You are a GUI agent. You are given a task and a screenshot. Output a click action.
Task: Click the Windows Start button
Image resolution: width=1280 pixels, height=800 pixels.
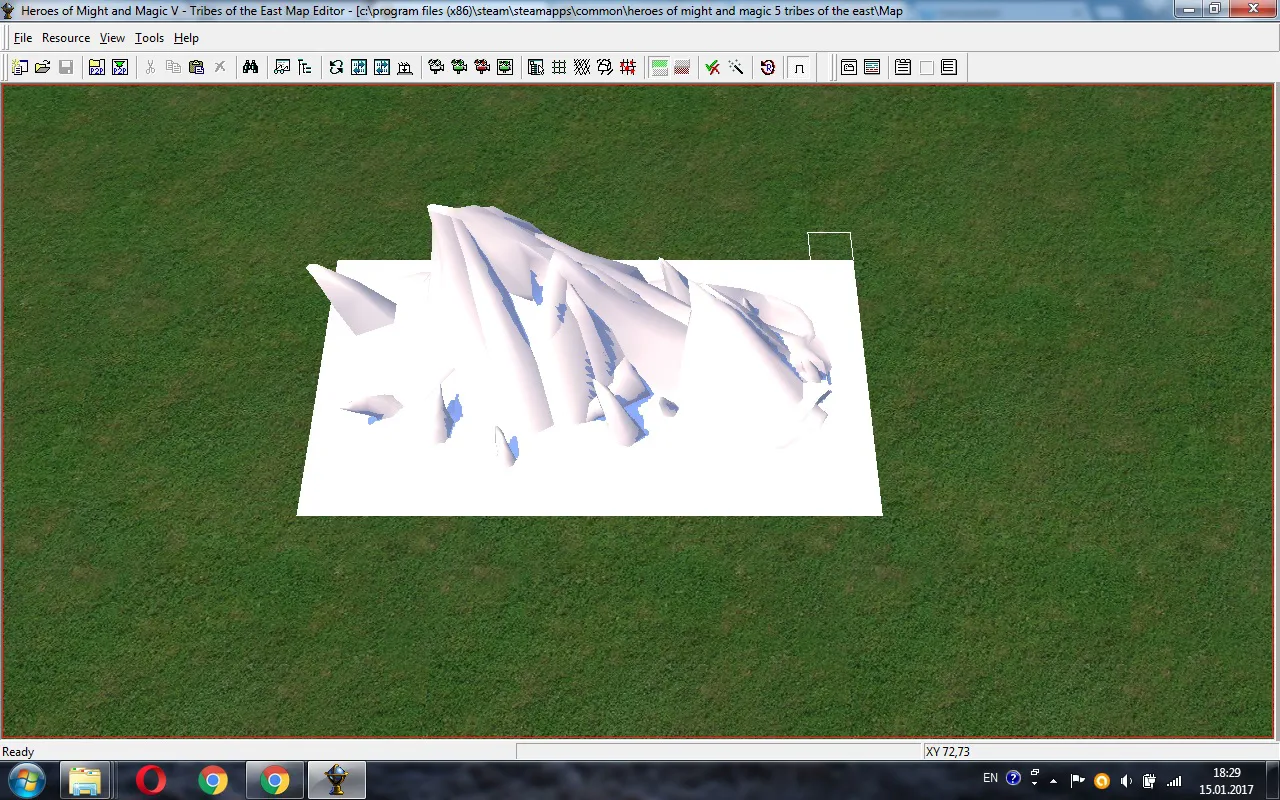tap(26, 780)
